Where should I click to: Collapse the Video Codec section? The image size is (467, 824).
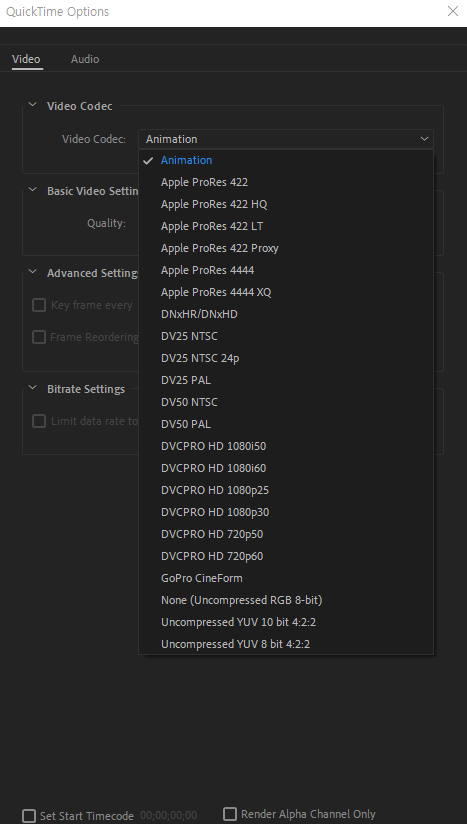point(33,105)
